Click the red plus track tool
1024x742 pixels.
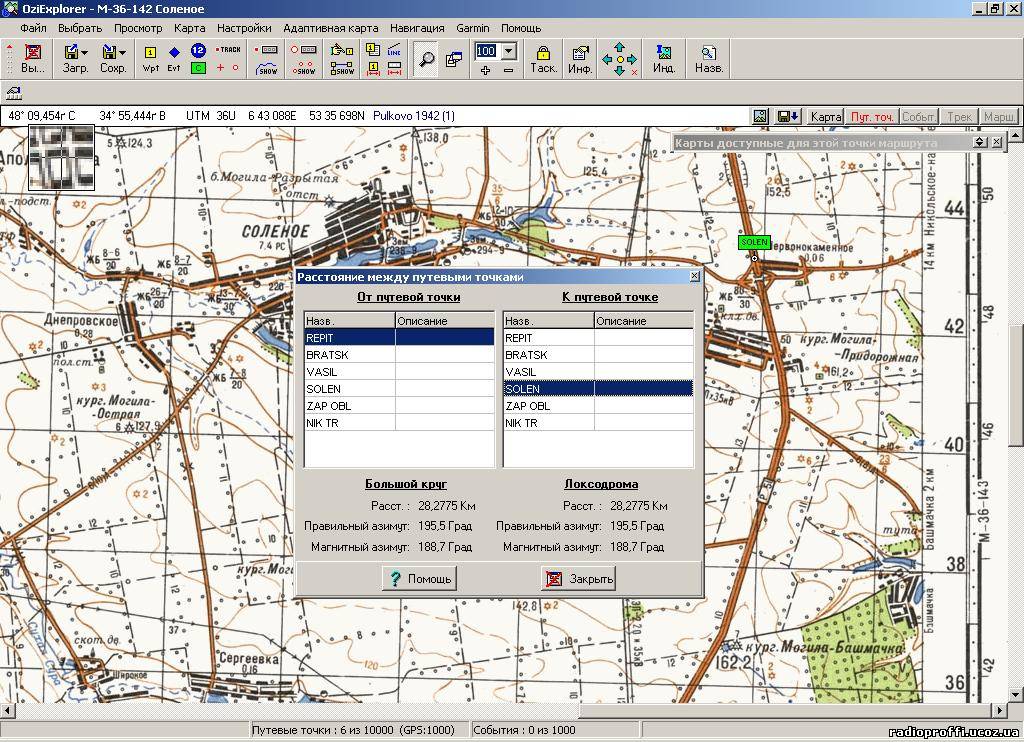pyautogui.click(x=220, y=67)
